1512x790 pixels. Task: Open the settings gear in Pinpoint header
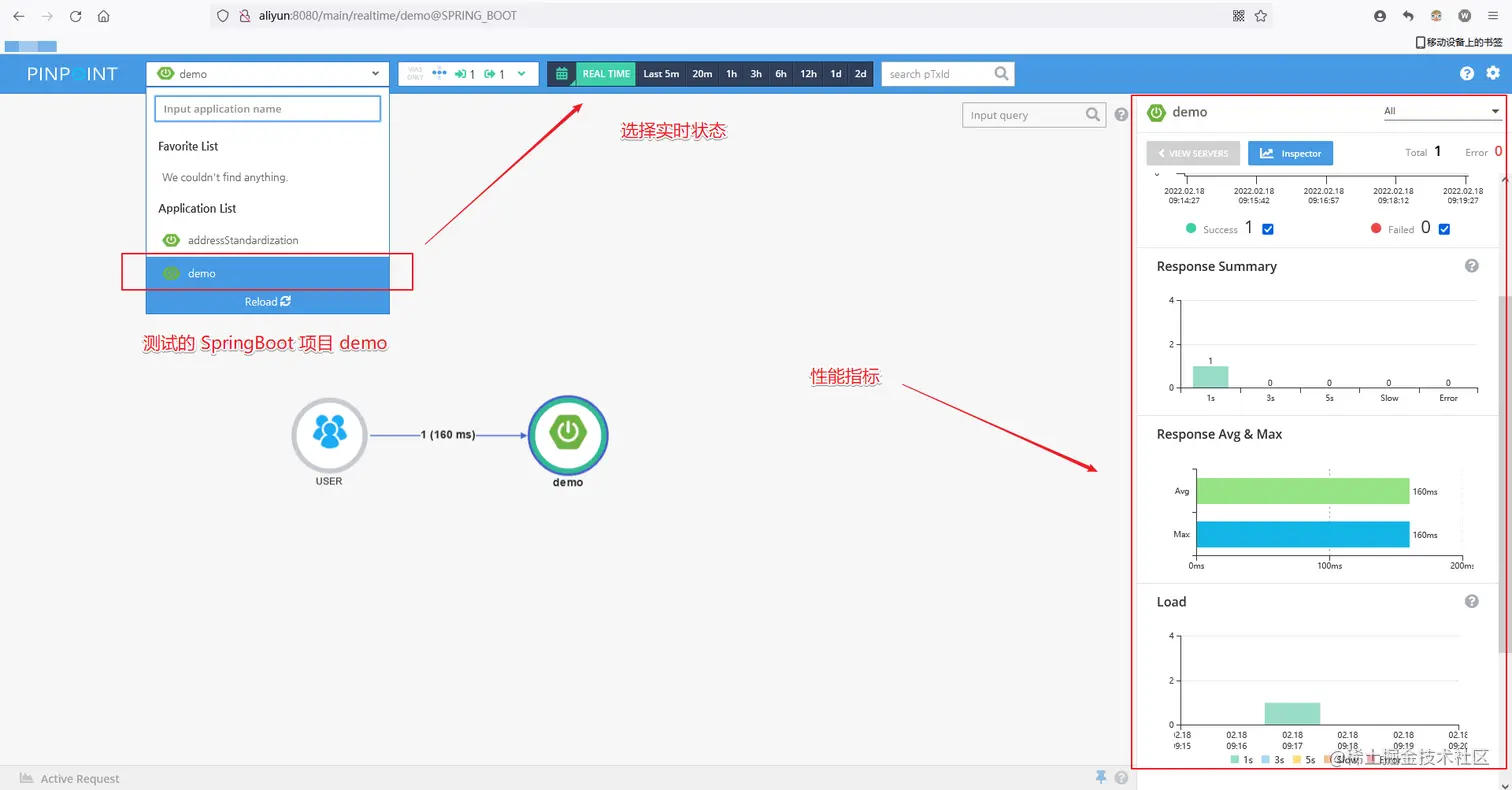1493,73
